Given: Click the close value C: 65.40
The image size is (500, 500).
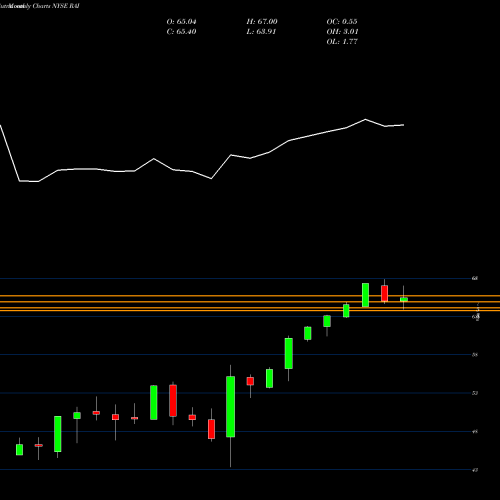Looking at the screenshot, I should (x=181, y=32).
